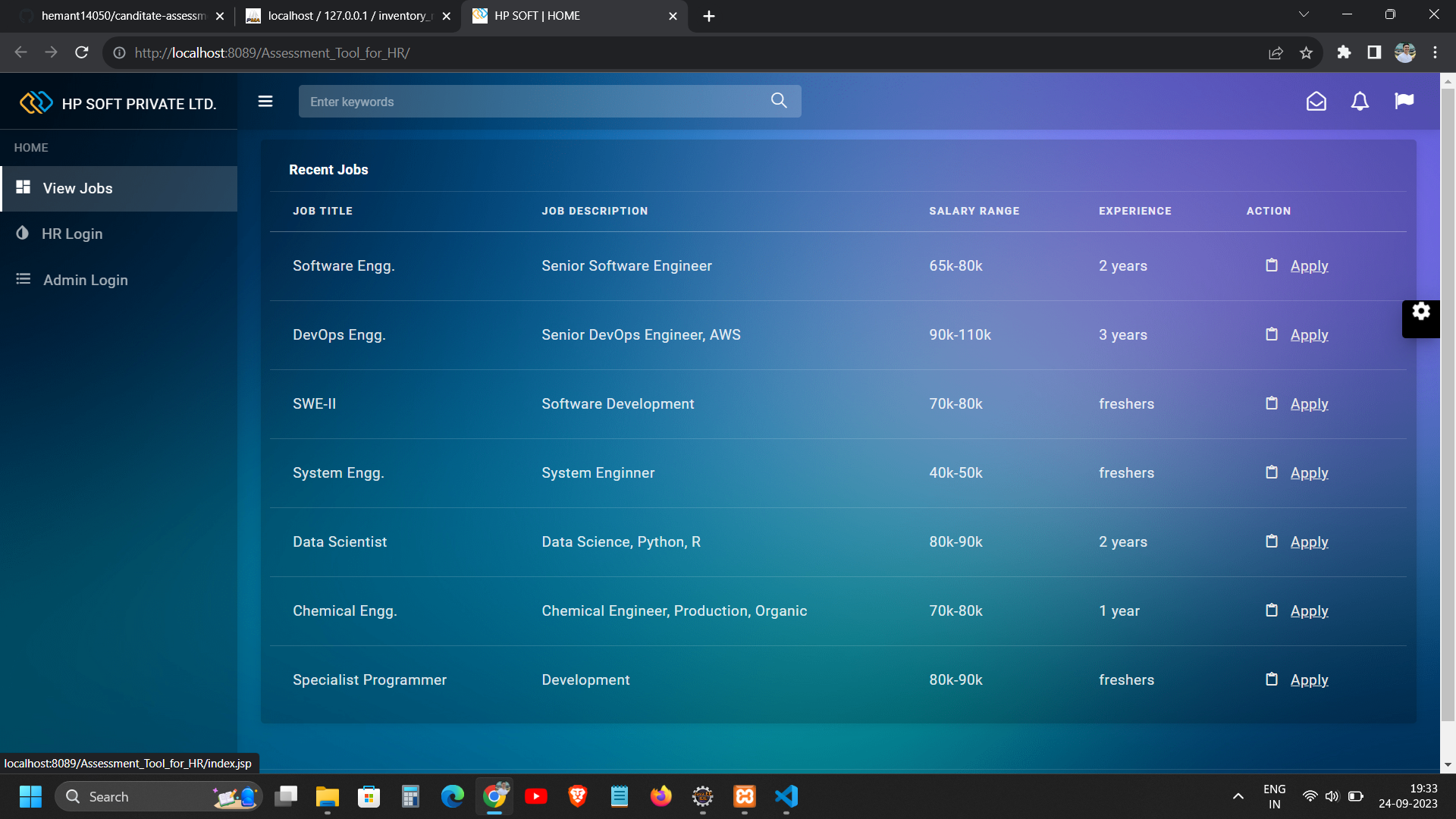Open the settings gear panel
Image resolution: width=1456 pixels, height=819 pixels.
click(1420, 312)
